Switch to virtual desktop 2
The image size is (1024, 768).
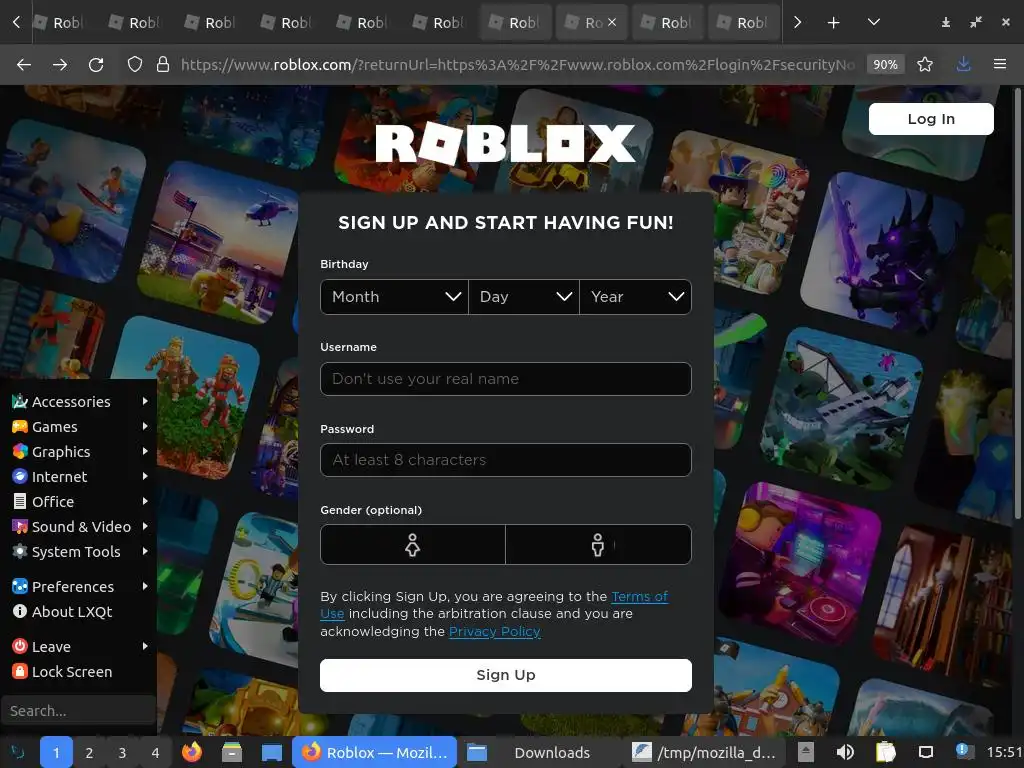(89, 753)
